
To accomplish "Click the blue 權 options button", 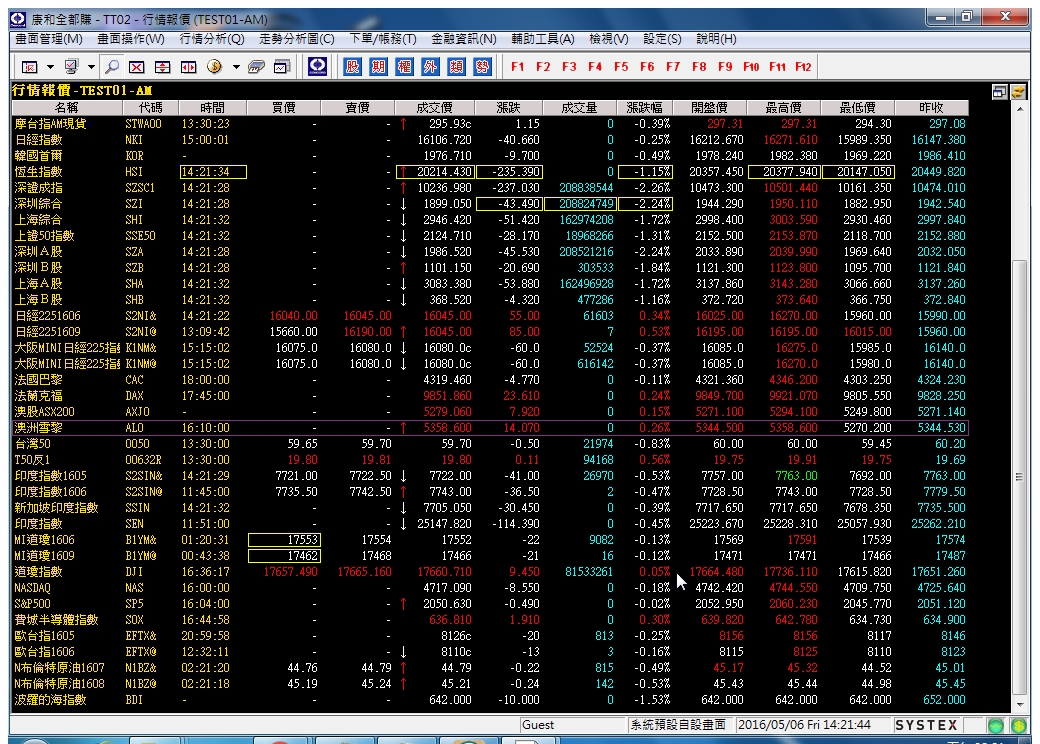I will pos(404,66).
